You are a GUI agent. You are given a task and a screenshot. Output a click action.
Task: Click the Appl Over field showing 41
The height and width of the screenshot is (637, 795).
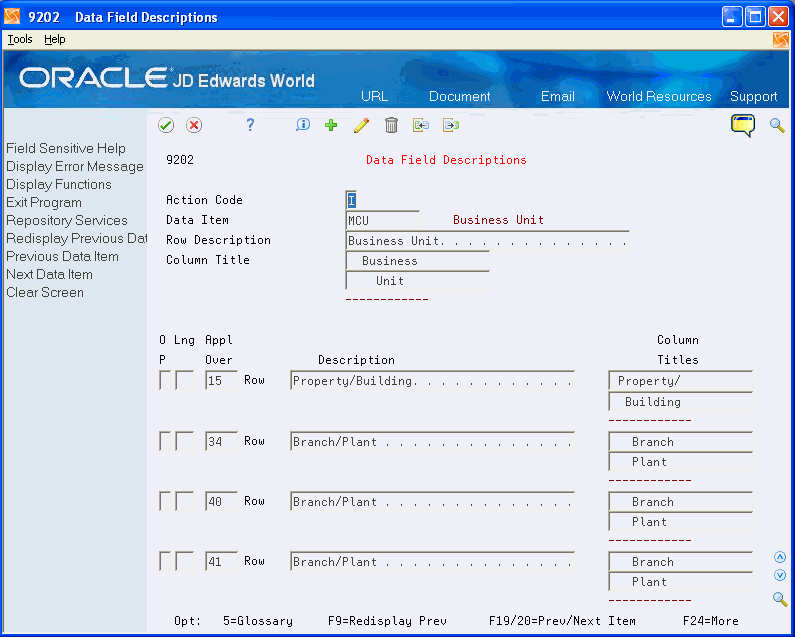(x=221, y=561)
